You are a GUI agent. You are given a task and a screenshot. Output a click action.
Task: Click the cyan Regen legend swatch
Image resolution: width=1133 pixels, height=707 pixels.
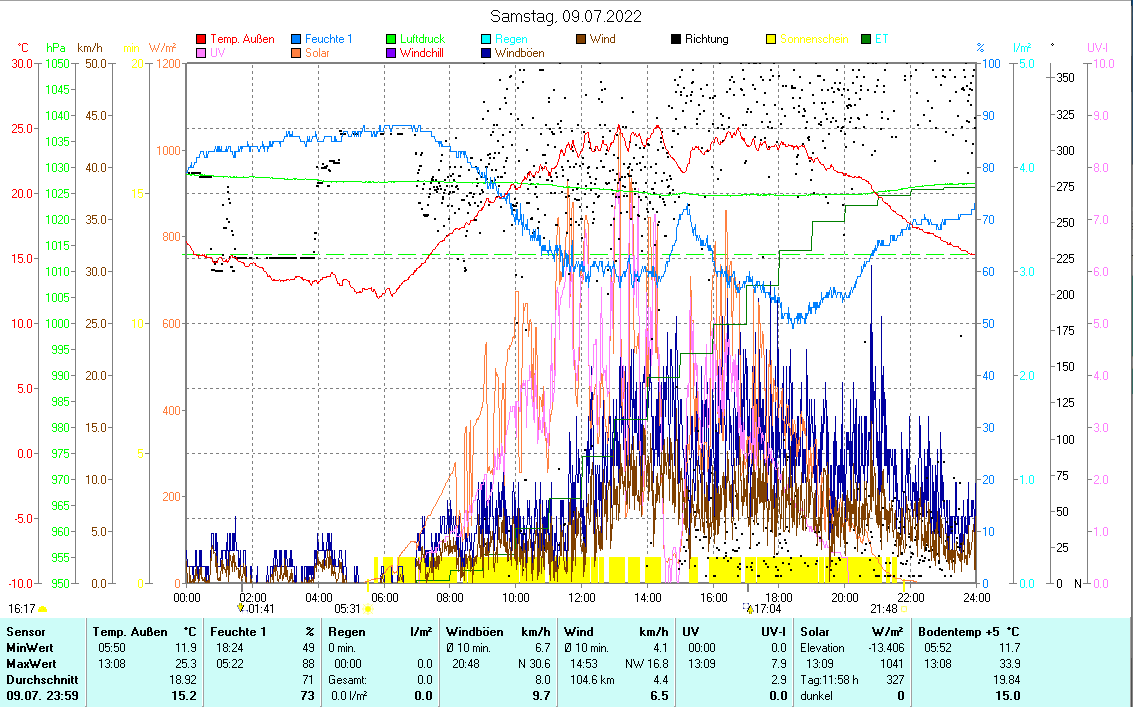tap(486, 40)
